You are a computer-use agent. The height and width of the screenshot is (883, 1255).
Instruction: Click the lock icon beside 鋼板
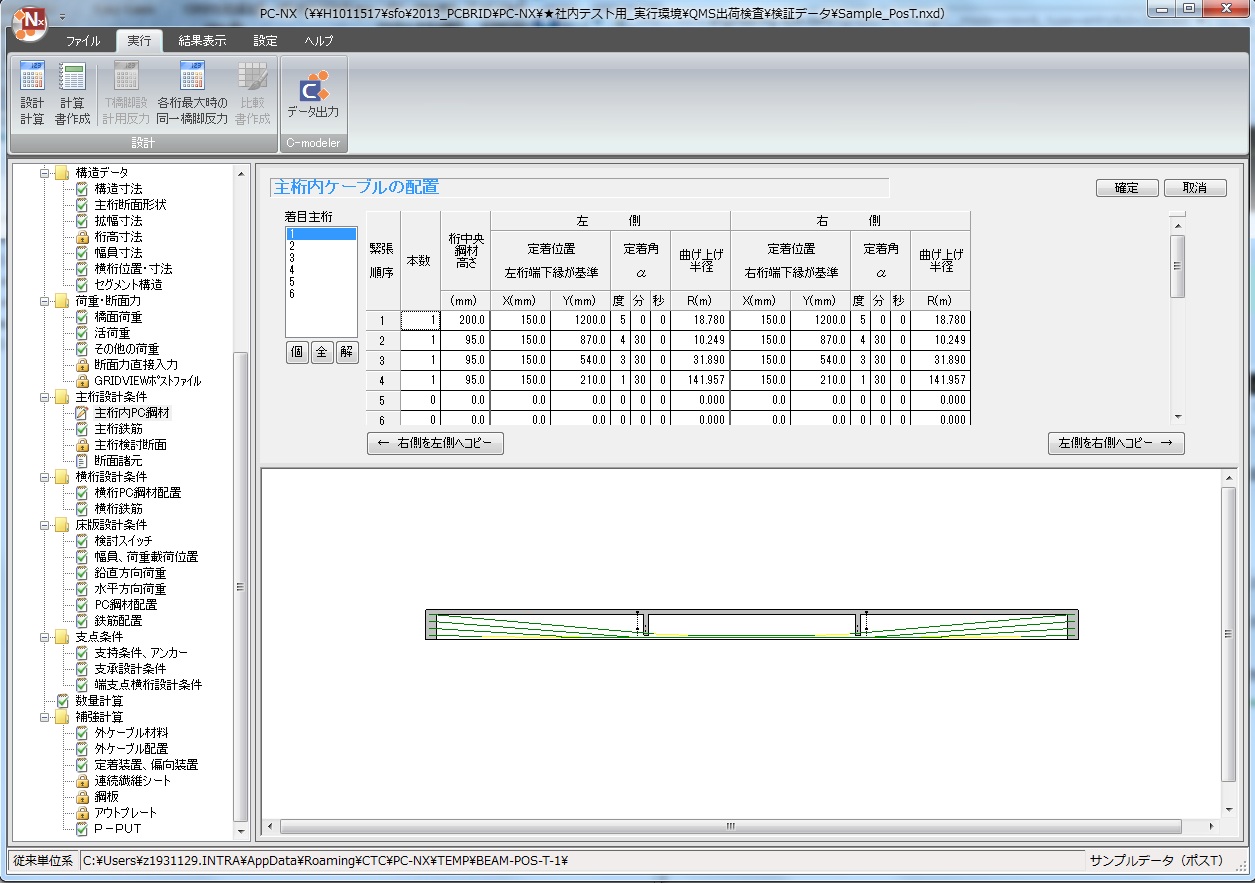(x=83, y=796)
